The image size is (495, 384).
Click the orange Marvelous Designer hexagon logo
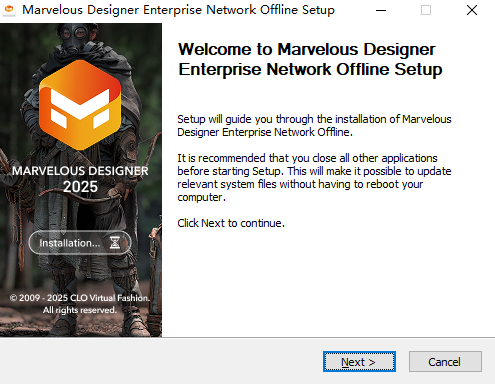pos(80,105)
